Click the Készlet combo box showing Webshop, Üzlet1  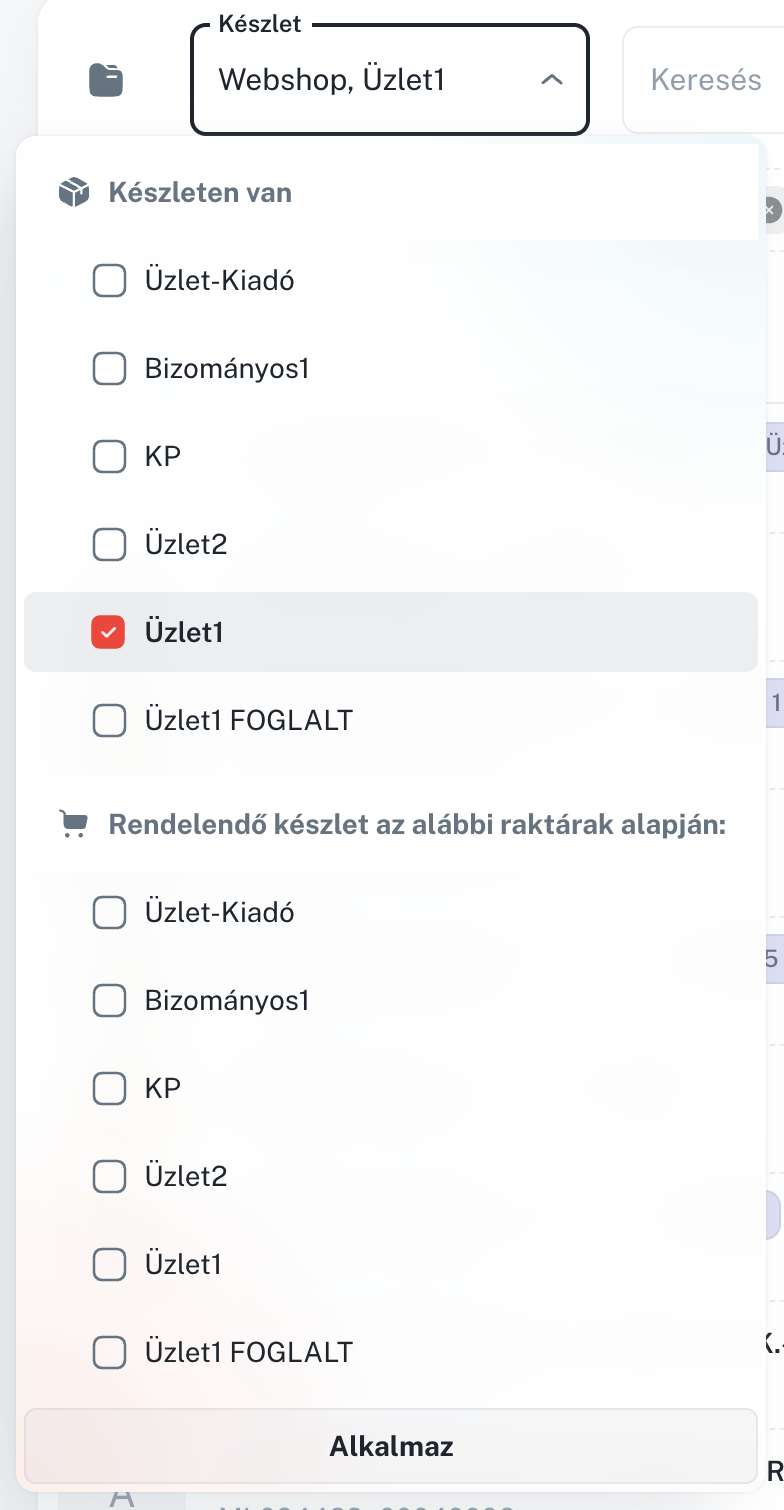click(x=370, y=80)
